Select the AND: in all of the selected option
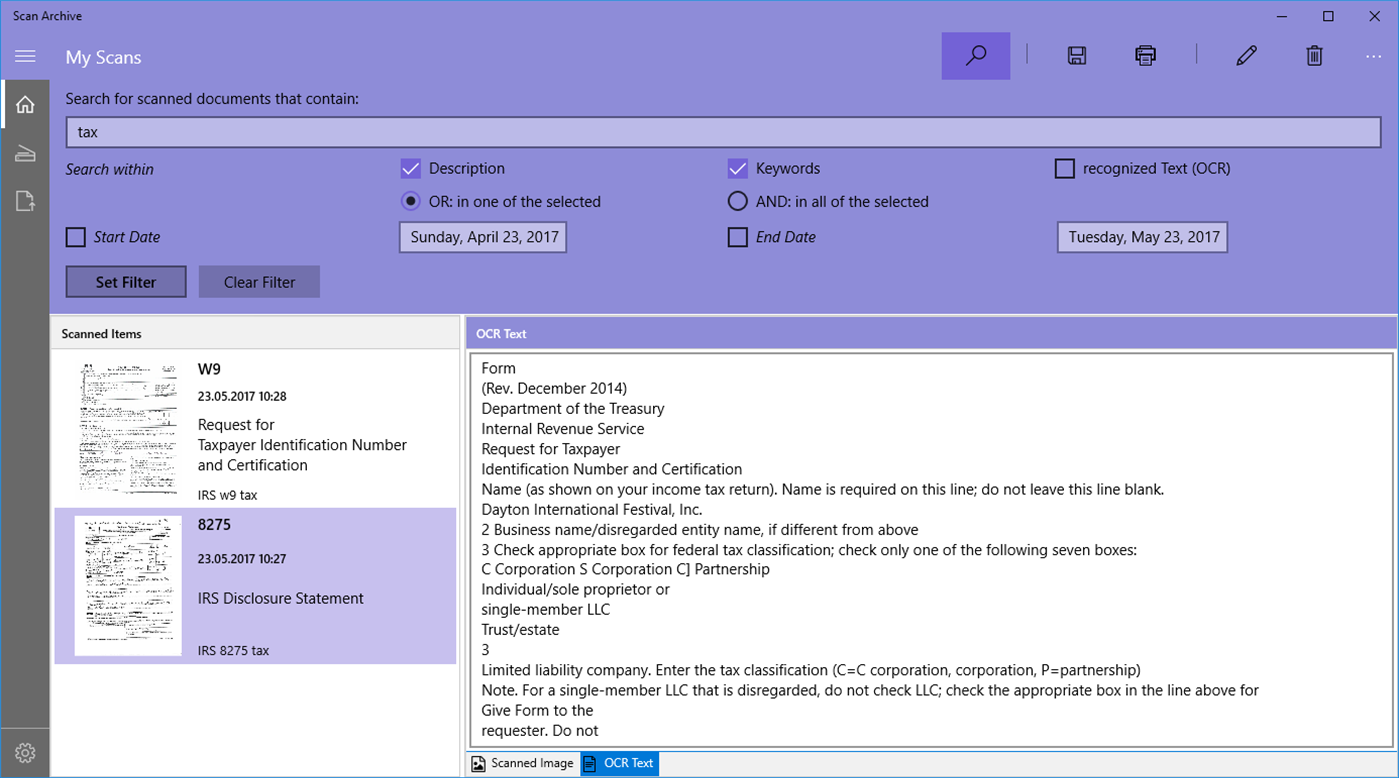Image resolution: width=1399 pixels, height=778 pixels. (x=737, y=200)
